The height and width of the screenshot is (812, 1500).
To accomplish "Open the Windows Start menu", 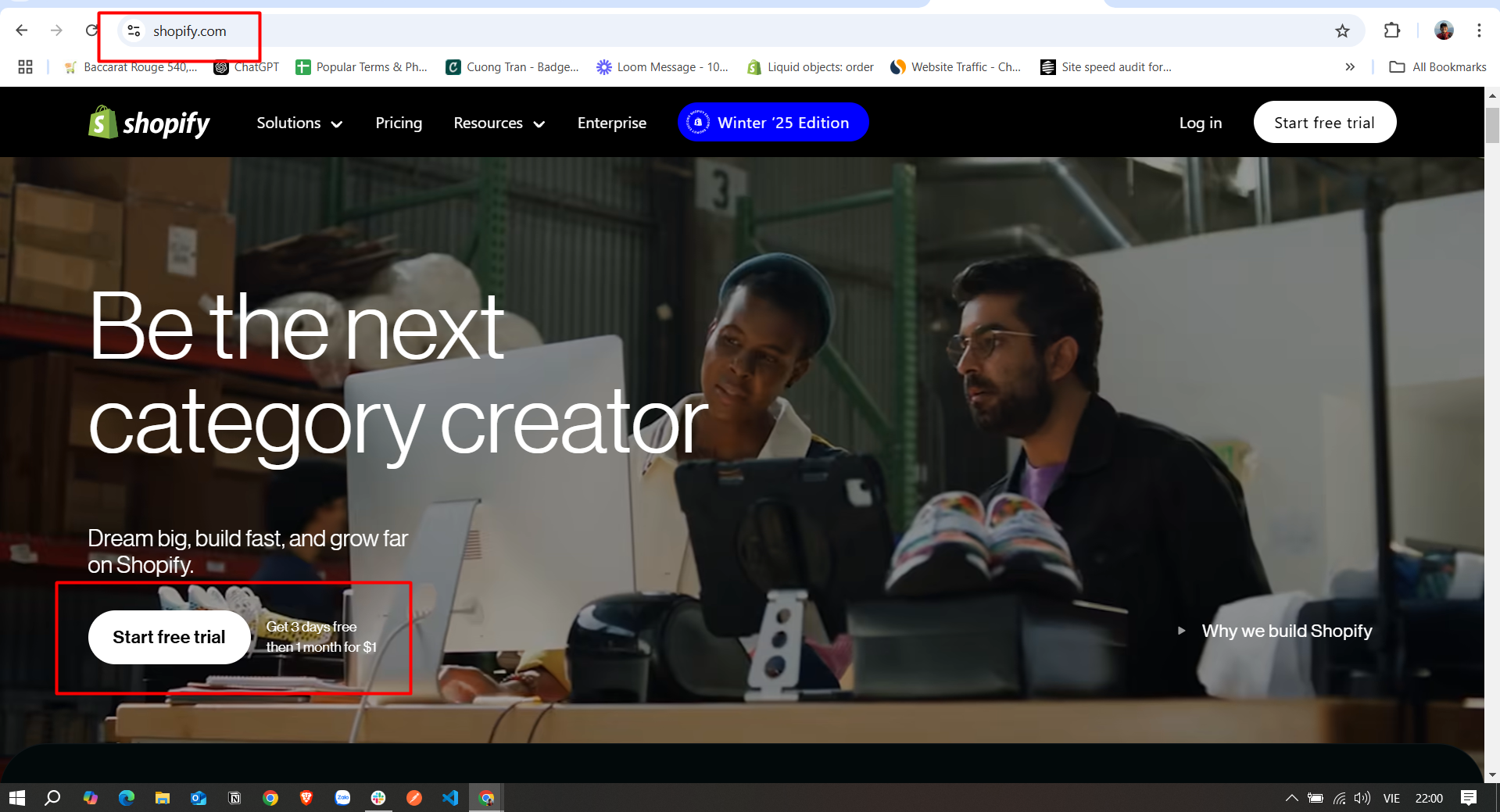I will [17, 798].
